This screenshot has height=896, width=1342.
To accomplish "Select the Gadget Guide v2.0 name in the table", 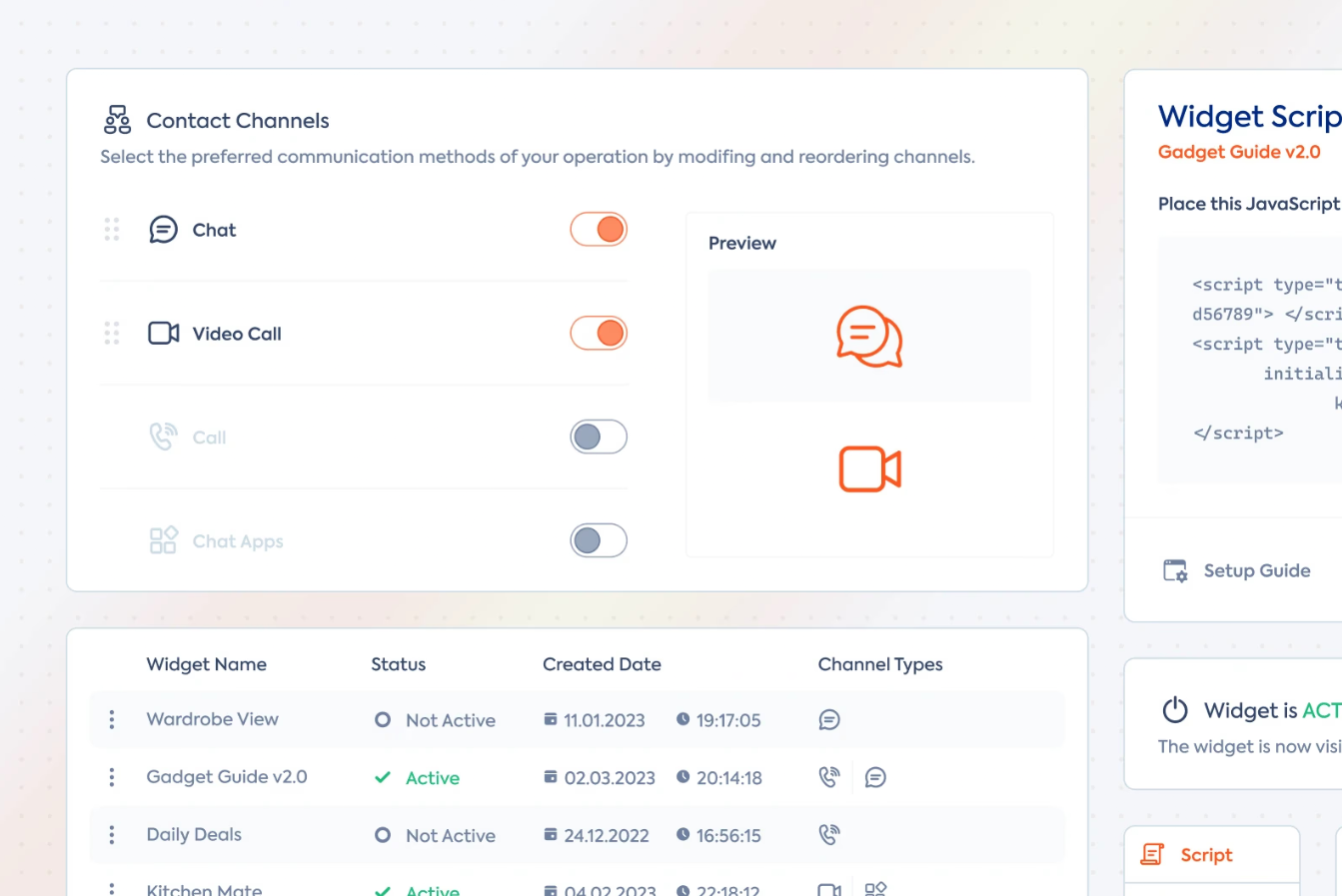I will point(227,777).
